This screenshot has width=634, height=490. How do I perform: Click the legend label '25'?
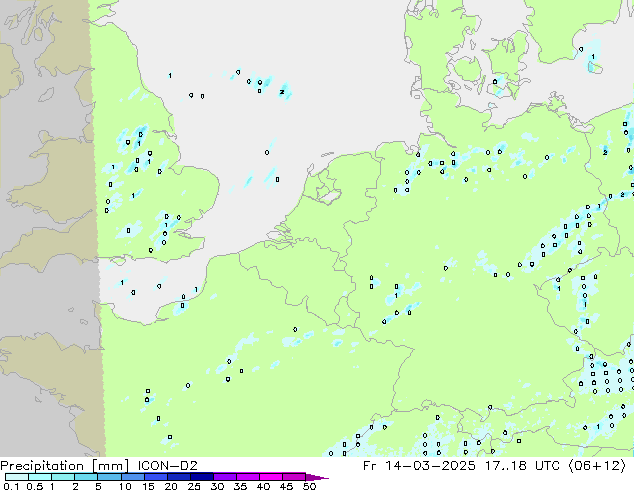(194, 486)
